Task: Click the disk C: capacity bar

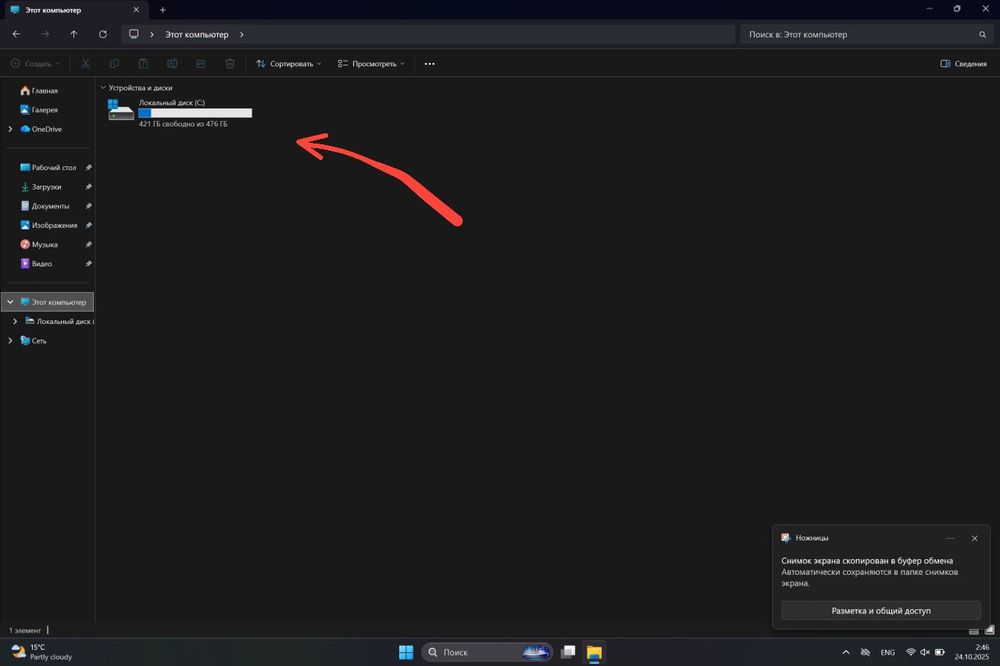Action: click(195, 113)
